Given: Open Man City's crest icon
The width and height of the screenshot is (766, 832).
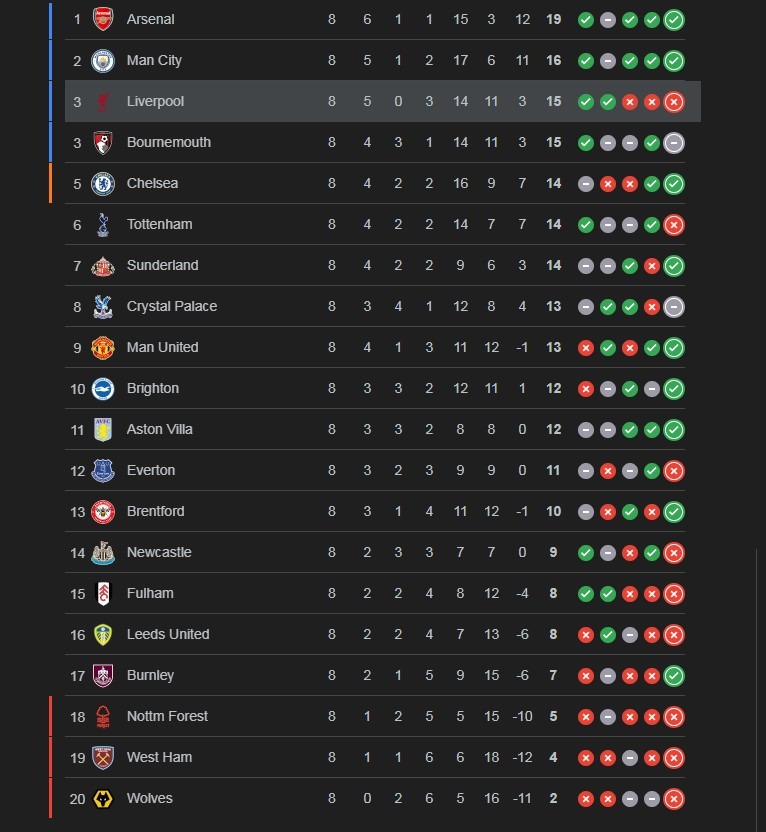Looking at the screenshot, I should [x=103, y=60].
